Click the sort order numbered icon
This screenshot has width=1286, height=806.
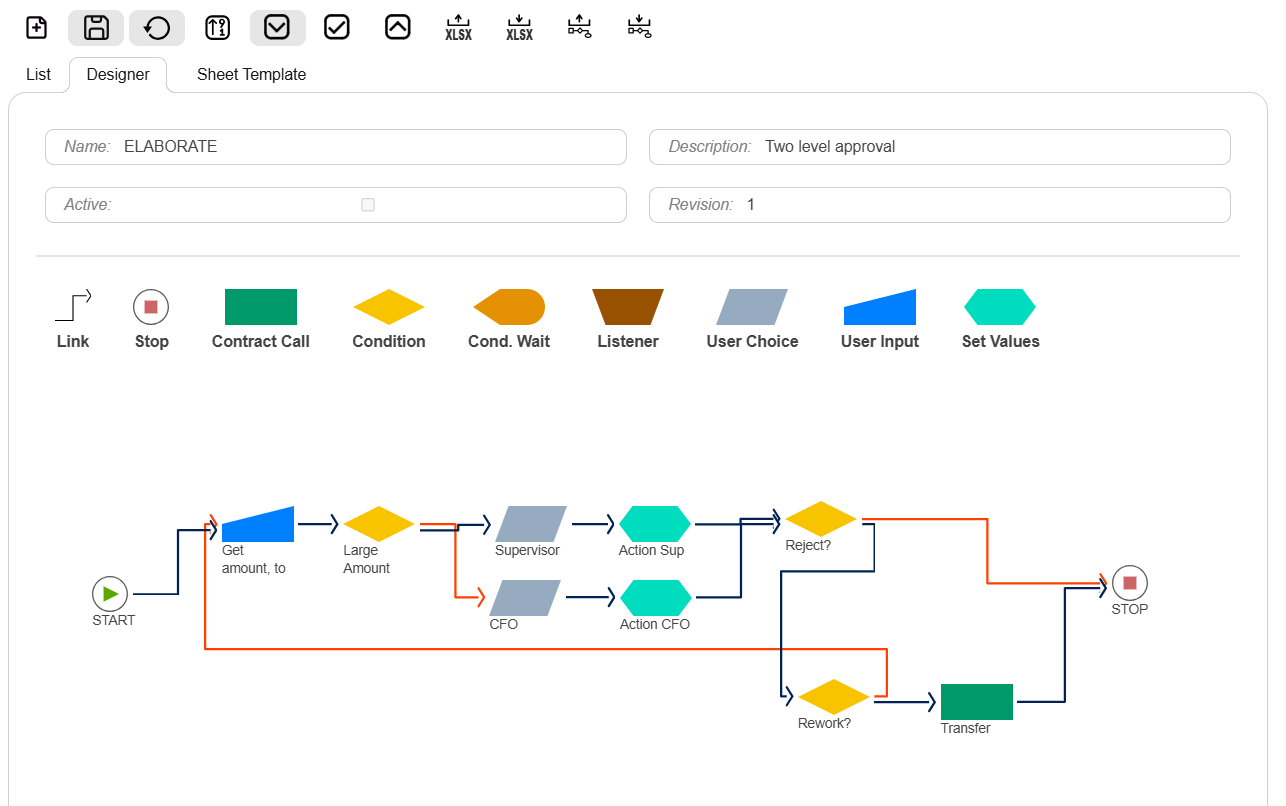pyautogui.click(x=217, y=28)
